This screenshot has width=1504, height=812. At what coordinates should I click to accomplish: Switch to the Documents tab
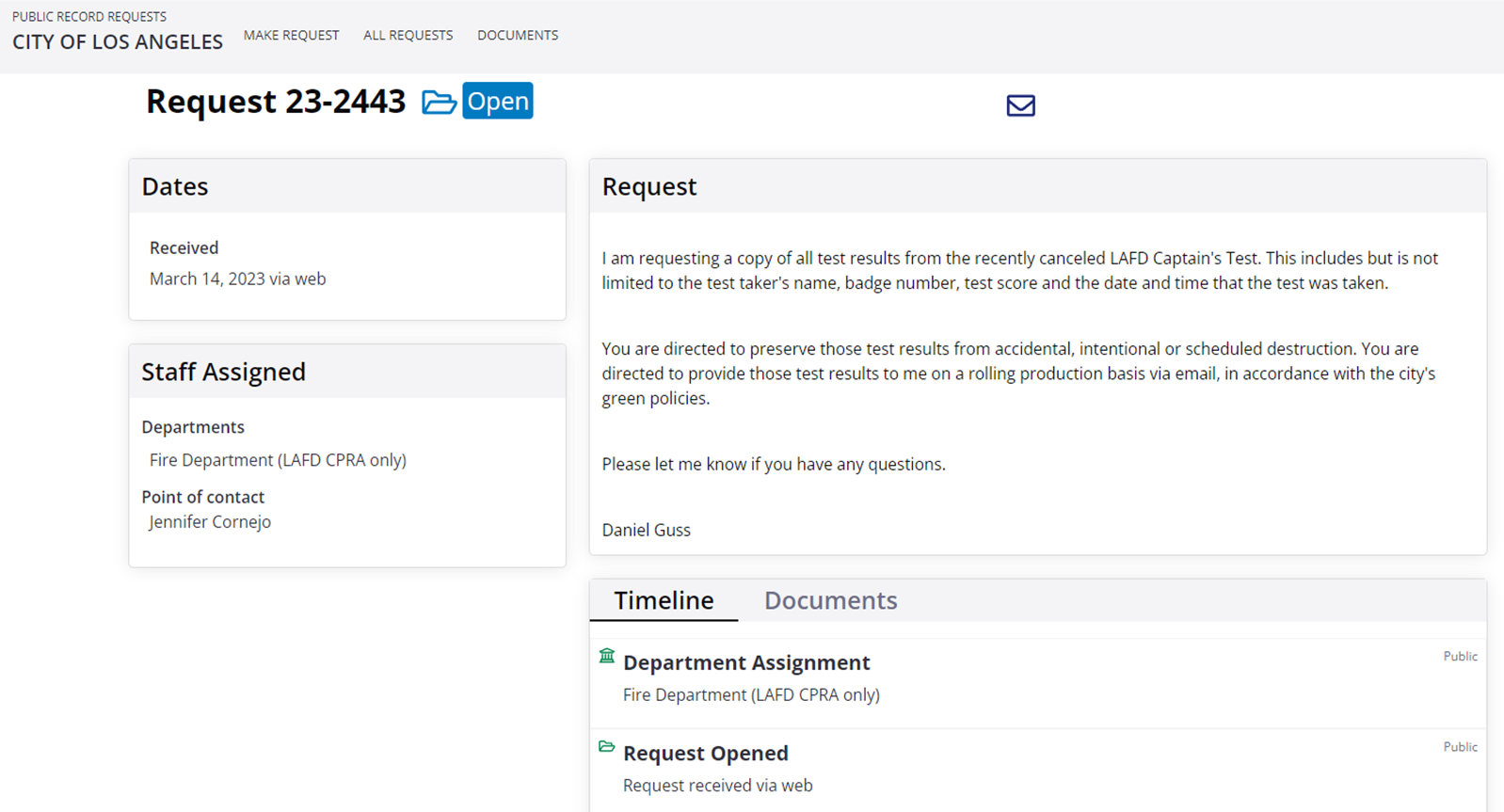(830, 600)
